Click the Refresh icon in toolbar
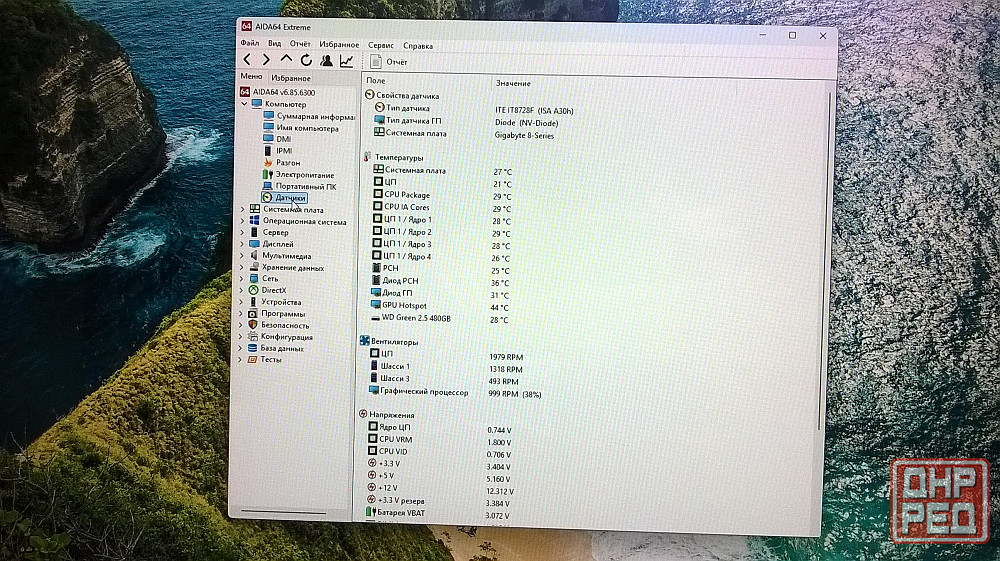This screenshot has height=561, width=1000. [x=306, y=61]
